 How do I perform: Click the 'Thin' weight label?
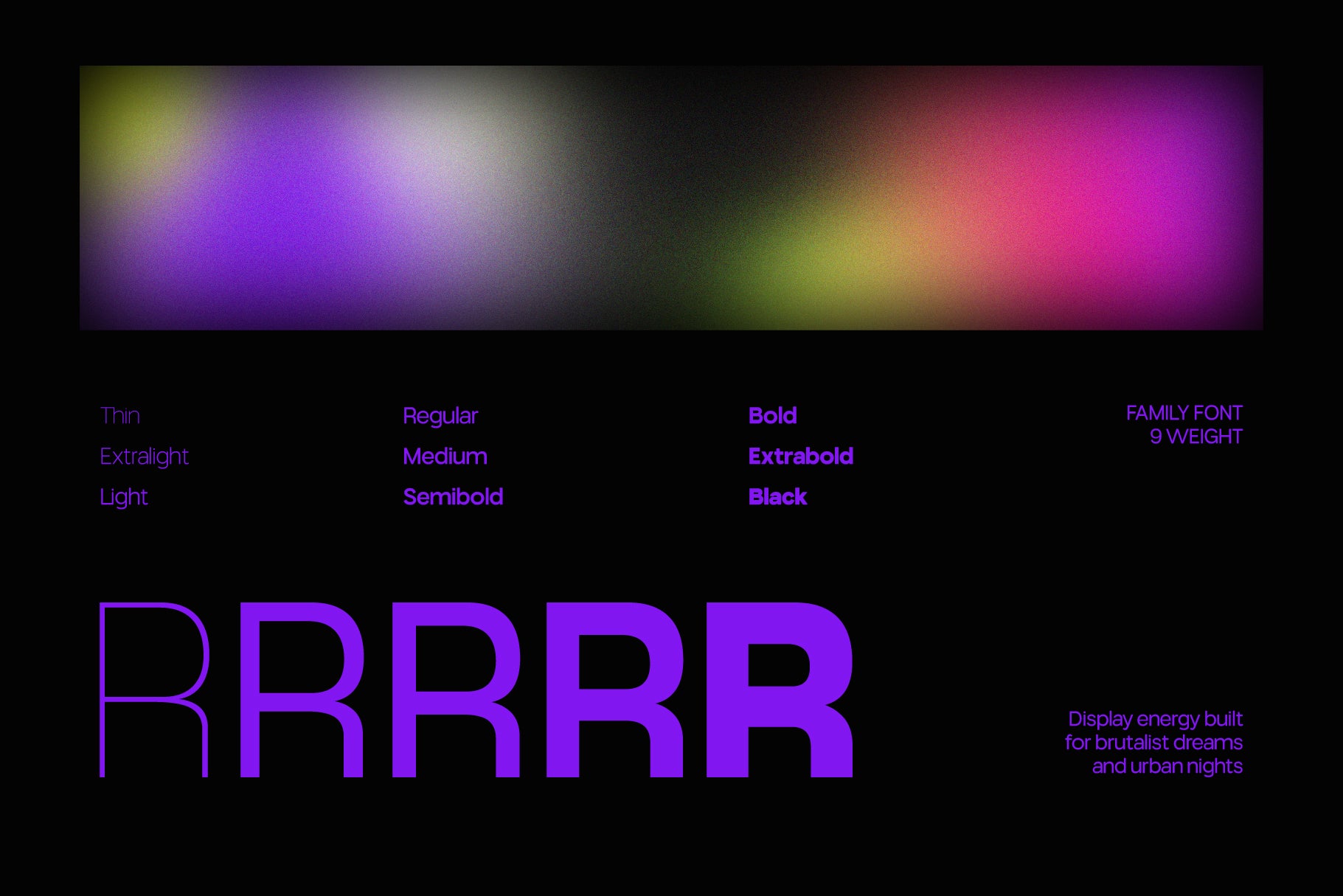(120, 416)
